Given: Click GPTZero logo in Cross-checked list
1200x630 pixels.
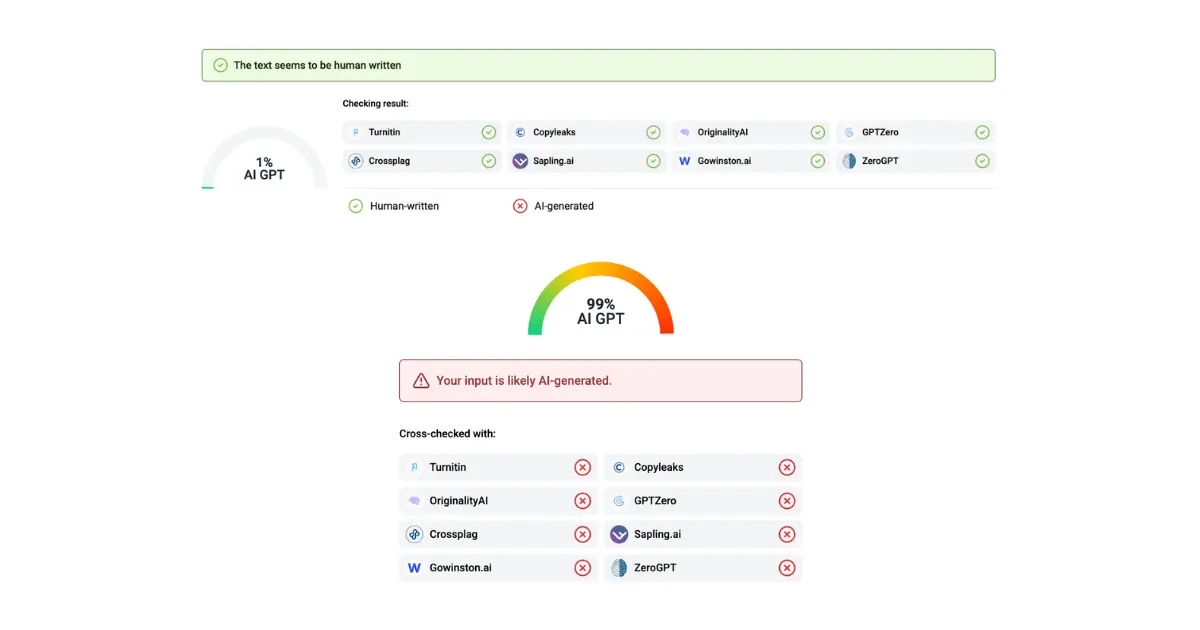Looking at the screenshot, I should [619, 501].
